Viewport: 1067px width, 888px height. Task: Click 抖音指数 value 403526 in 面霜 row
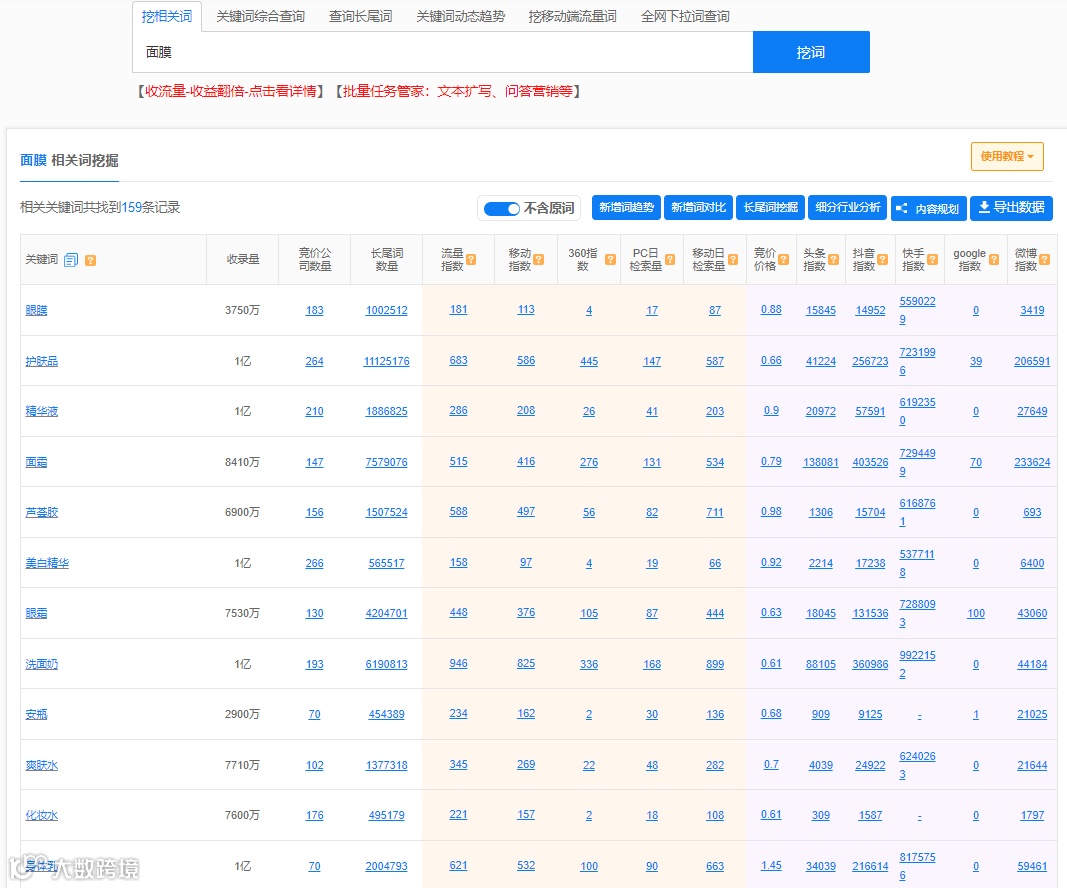870,462
